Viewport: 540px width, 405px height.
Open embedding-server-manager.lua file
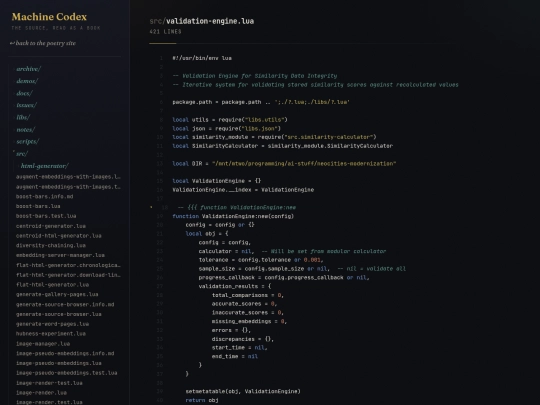[60, 255]
